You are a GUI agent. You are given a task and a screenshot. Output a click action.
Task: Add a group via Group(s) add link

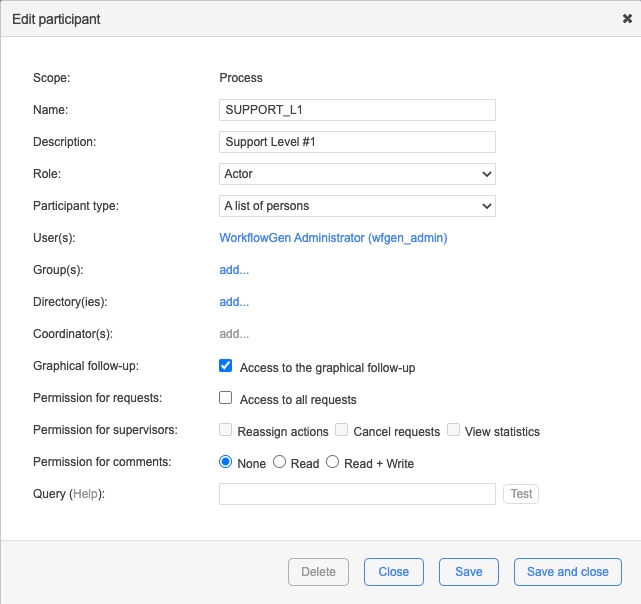[234, 270]
